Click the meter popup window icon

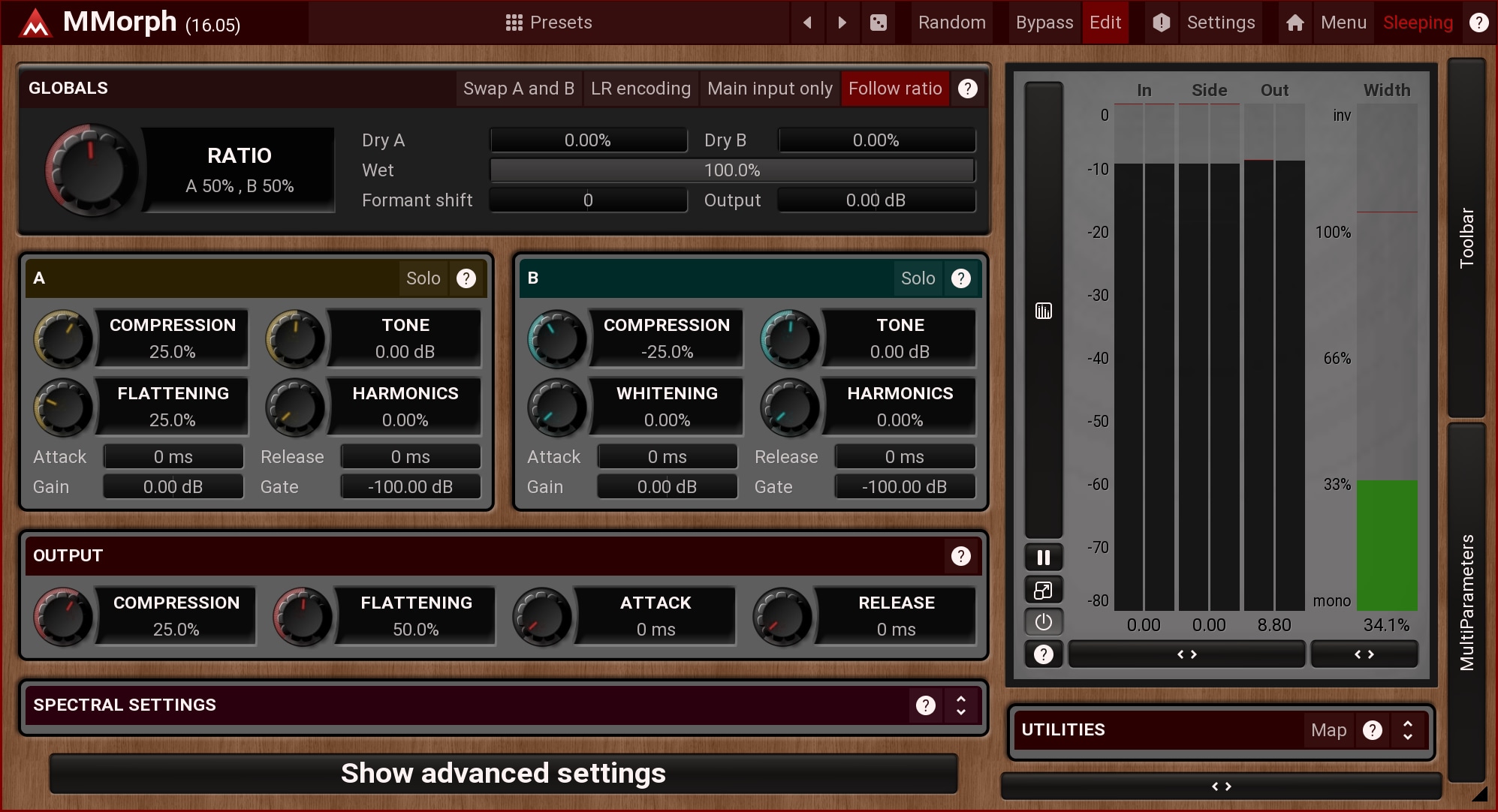coord(1043,591)
